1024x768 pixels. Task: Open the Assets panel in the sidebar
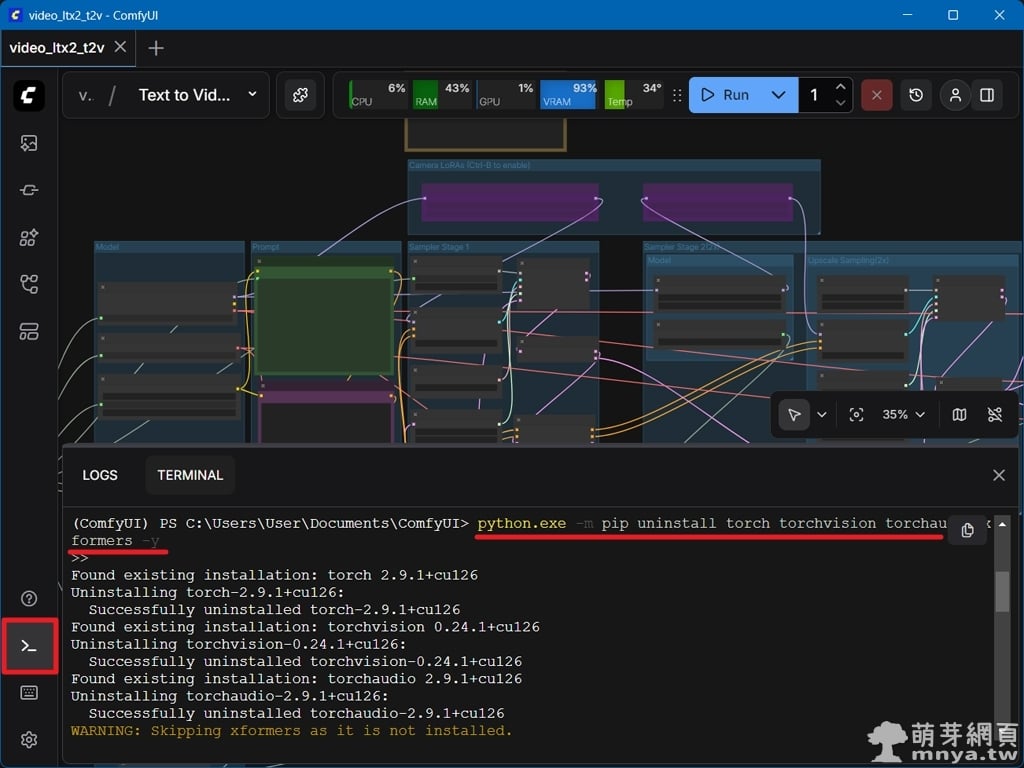29,143
